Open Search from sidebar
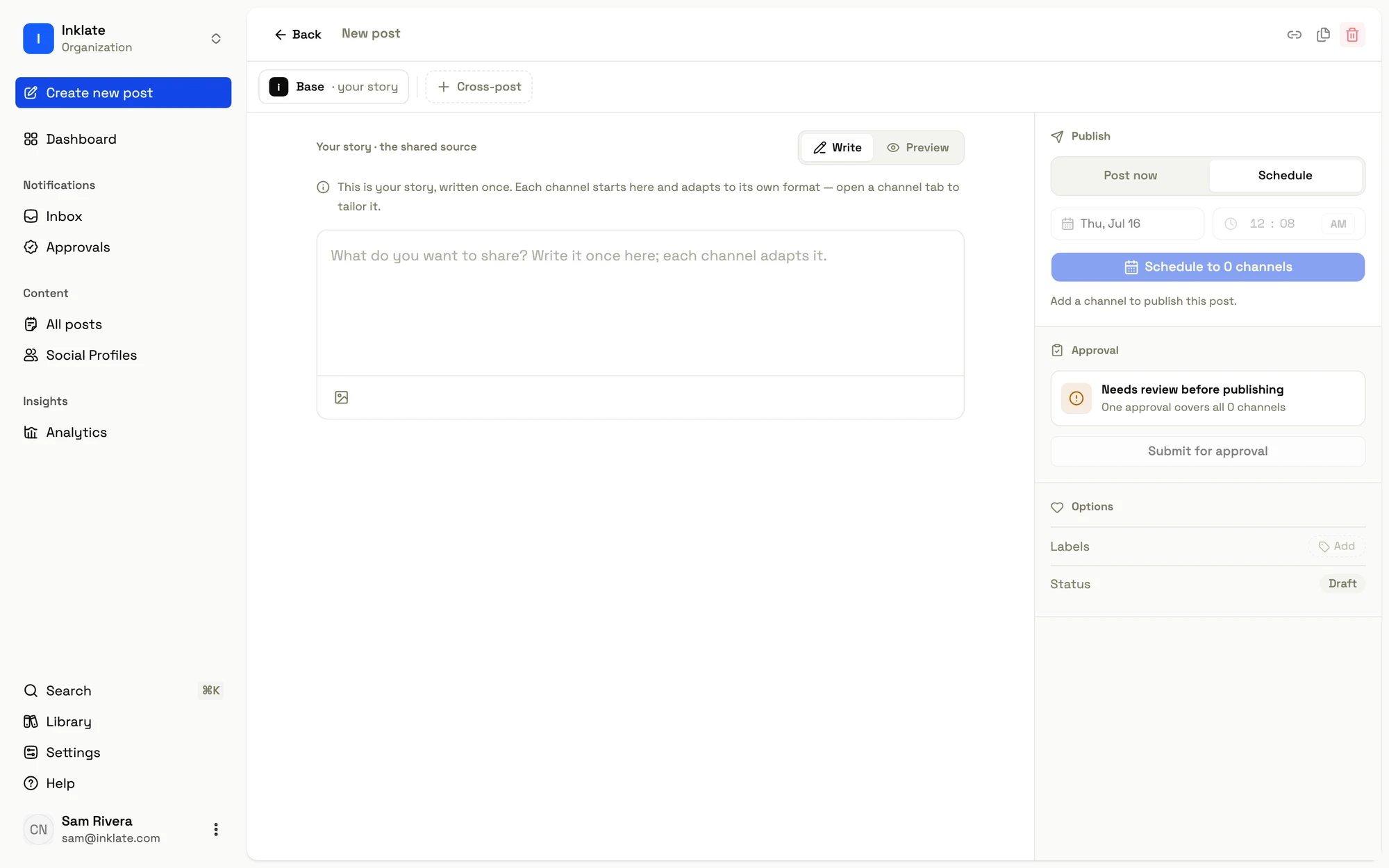 pyautogui.click(x=123, y=690)
